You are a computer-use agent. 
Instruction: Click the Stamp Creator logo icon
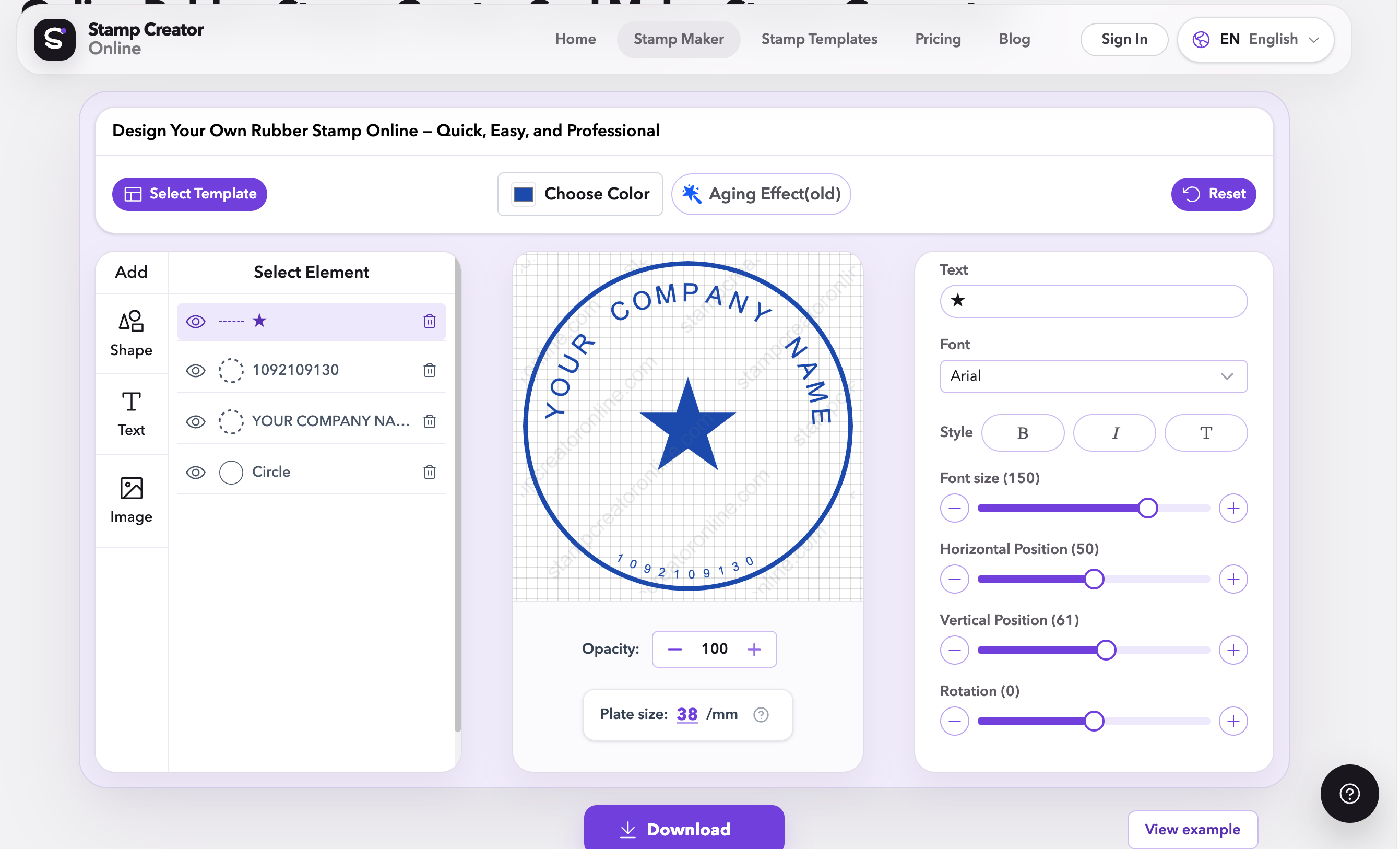pos(54,39)
